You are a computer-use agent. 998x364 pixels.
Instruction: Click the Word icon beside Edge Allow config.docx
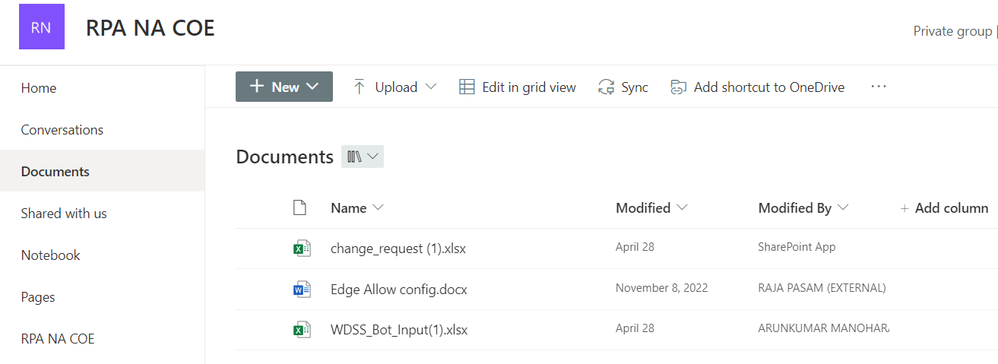[x=301, y=290]
